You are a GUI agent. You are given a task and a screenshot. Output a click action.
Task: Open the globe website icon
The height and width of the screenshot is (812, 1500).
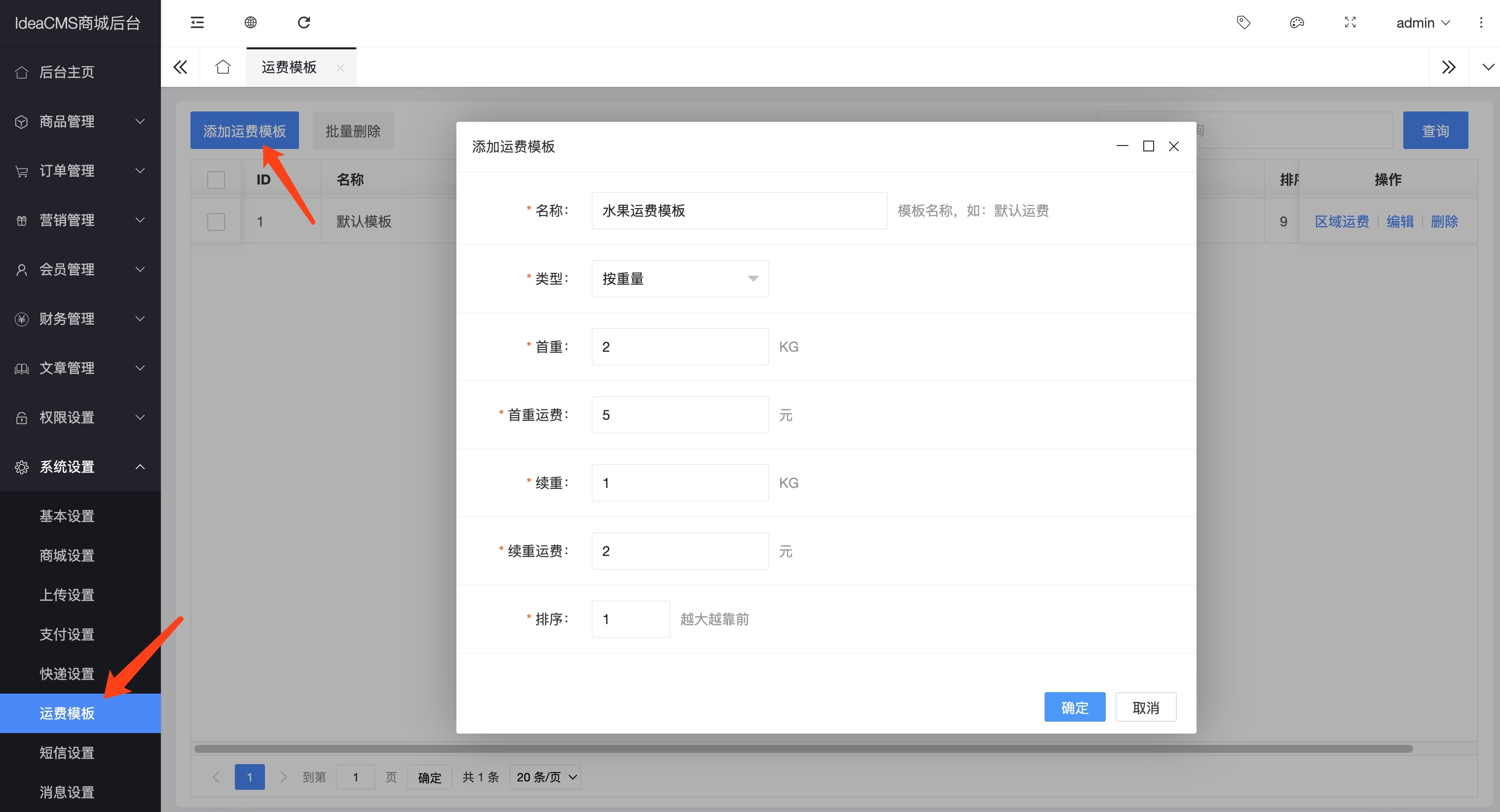click(x=250, y=23)
